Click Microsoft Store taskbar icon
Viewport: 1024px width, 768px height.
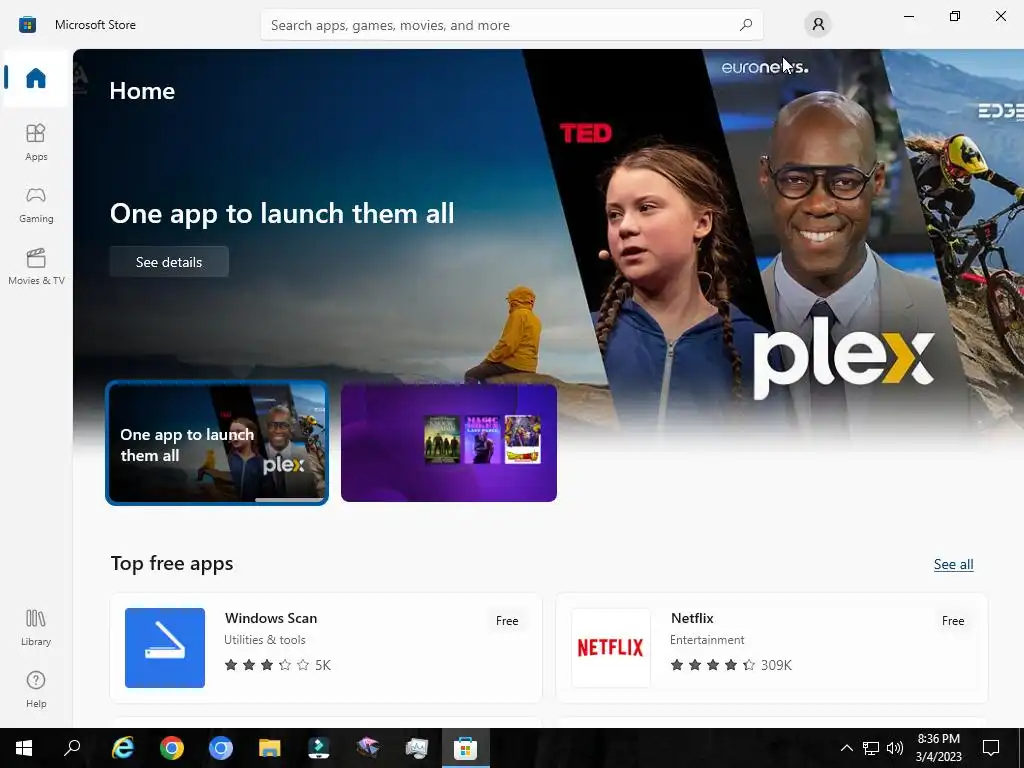(x=466, y=748)
